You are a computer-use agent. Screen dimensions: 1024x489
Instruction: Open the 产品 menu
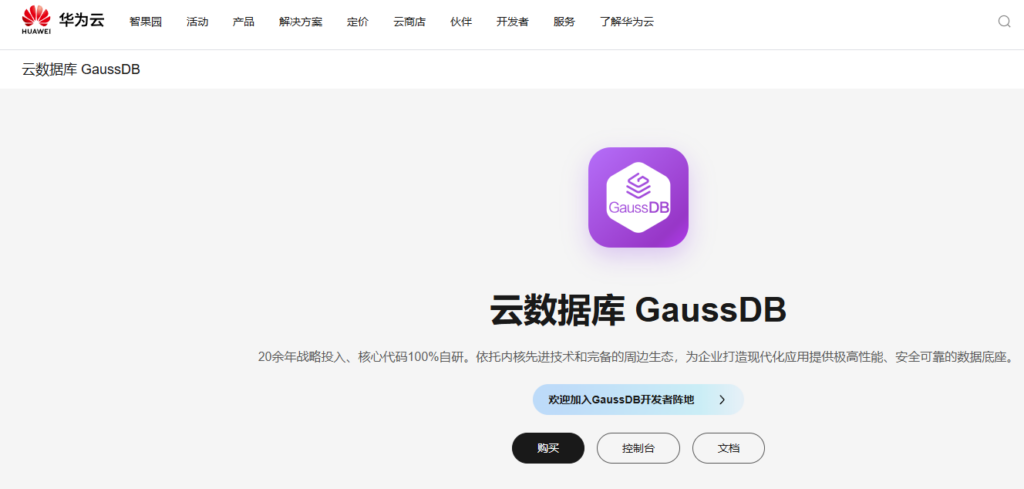point(243,22)
